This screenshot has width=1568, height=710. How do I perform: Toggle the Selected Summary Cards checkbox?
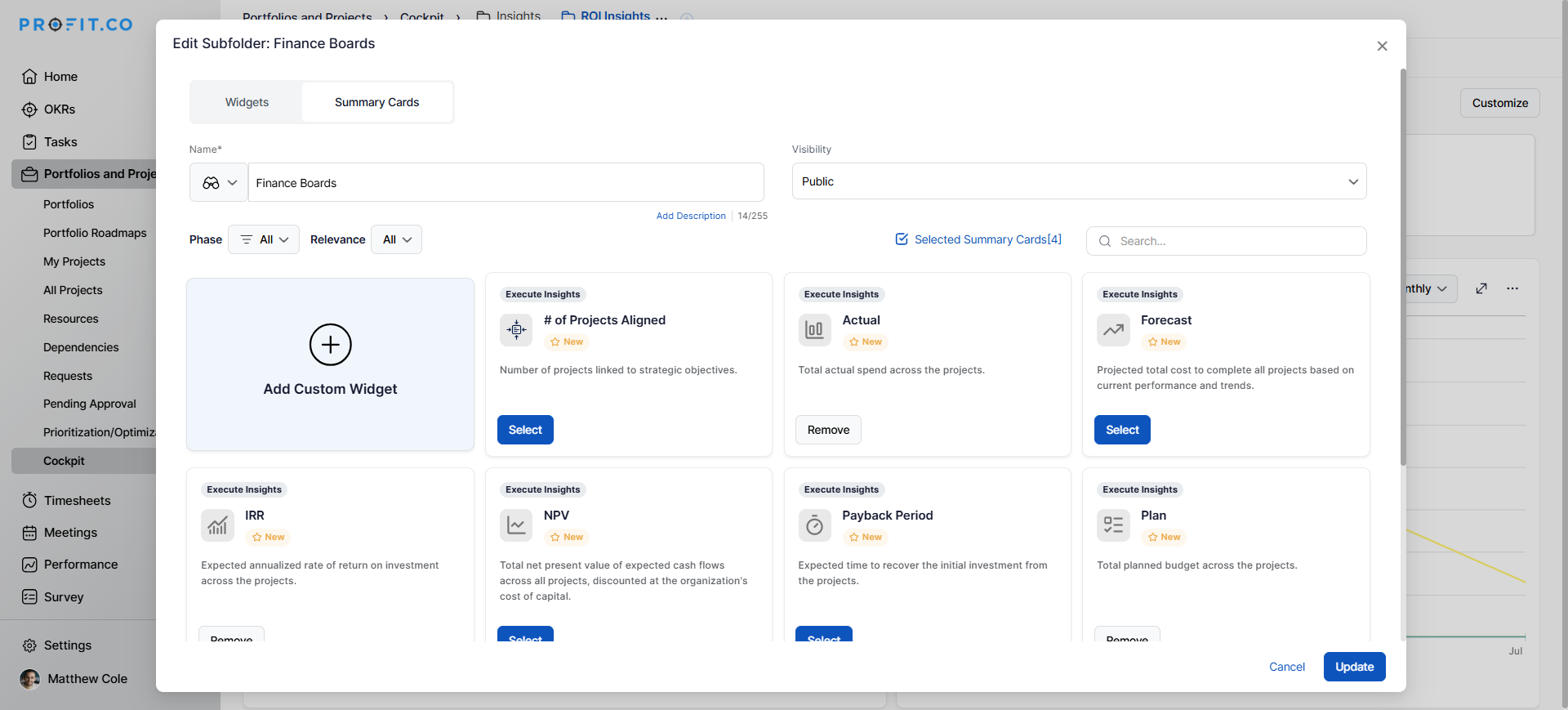902,239
